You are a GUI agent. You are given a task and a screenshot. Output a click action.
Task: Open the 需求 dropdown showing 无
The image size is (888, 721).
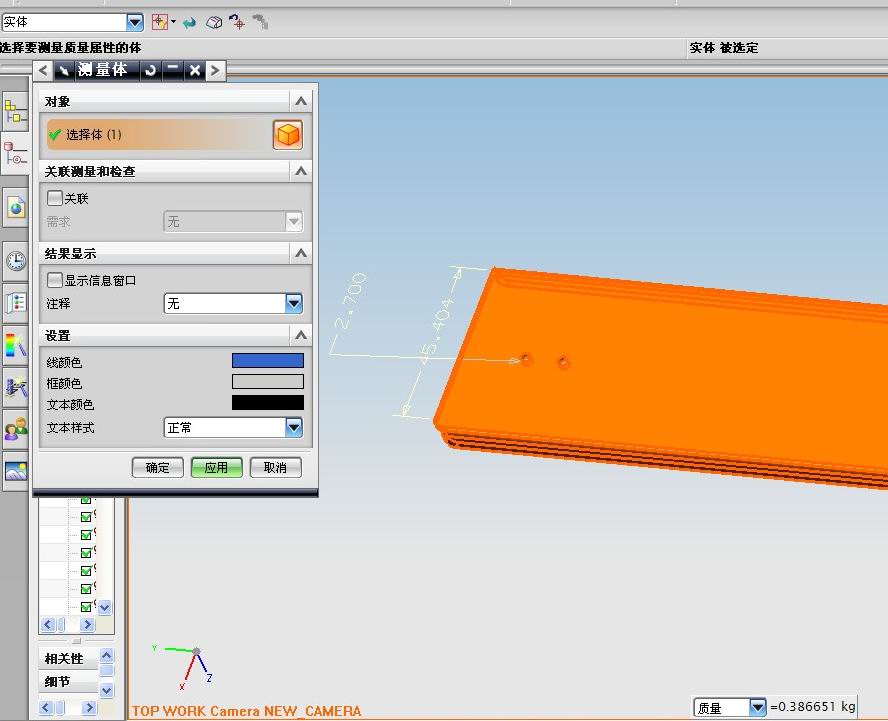tap(233, 221)
